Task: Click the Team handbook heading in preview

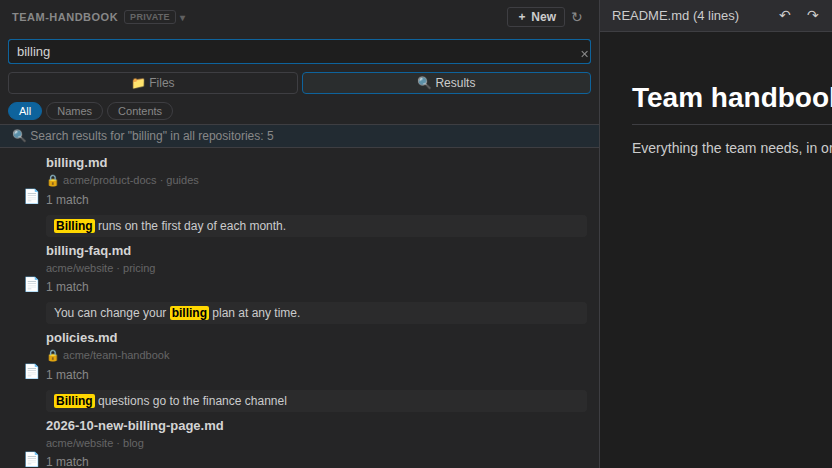Action: pyautogui.click(x=732, y=98)
